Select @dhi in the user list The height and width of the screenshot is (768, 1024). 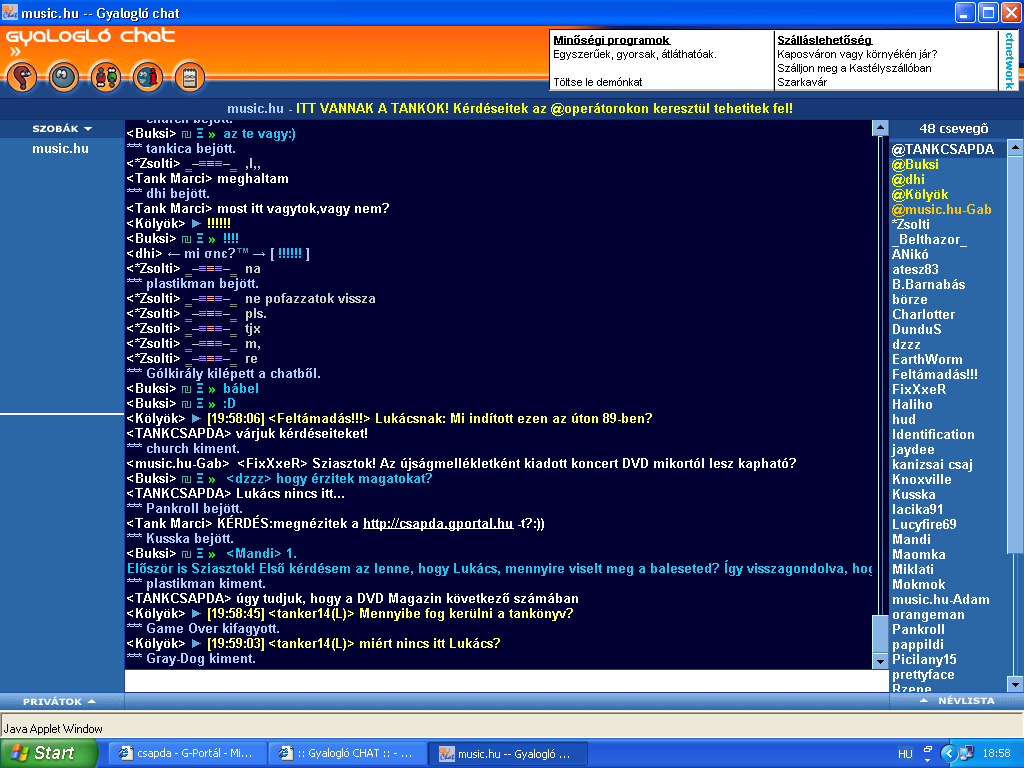tap(908, 180)
